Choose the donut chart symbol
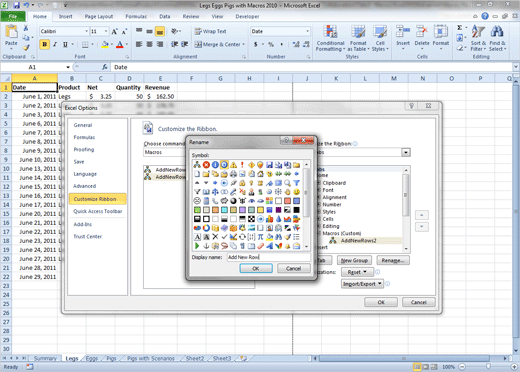Screen dimensions: 520x372 tap(206, 228)
